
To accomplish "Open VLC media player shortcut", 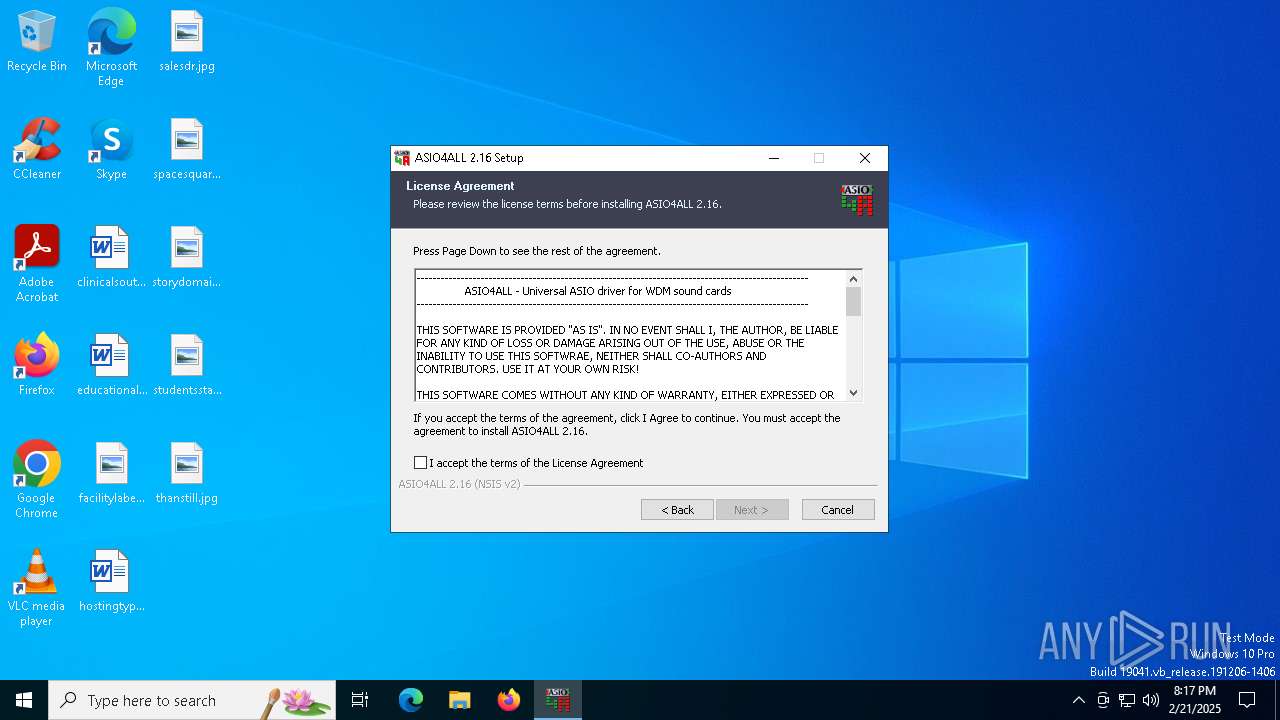I will coord(37,587).
